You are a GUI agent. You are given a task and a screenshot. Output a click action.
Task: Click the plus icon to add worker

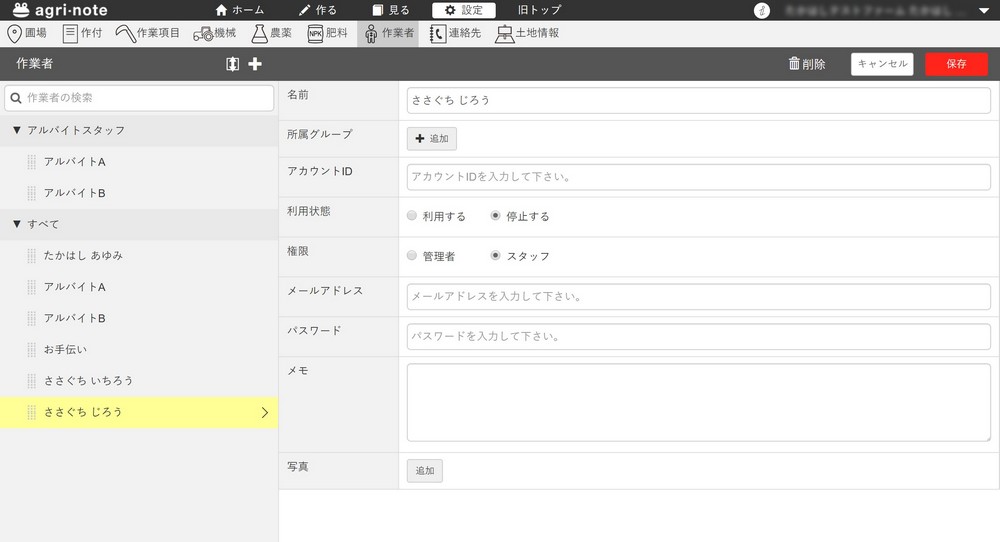pos(255,64)
